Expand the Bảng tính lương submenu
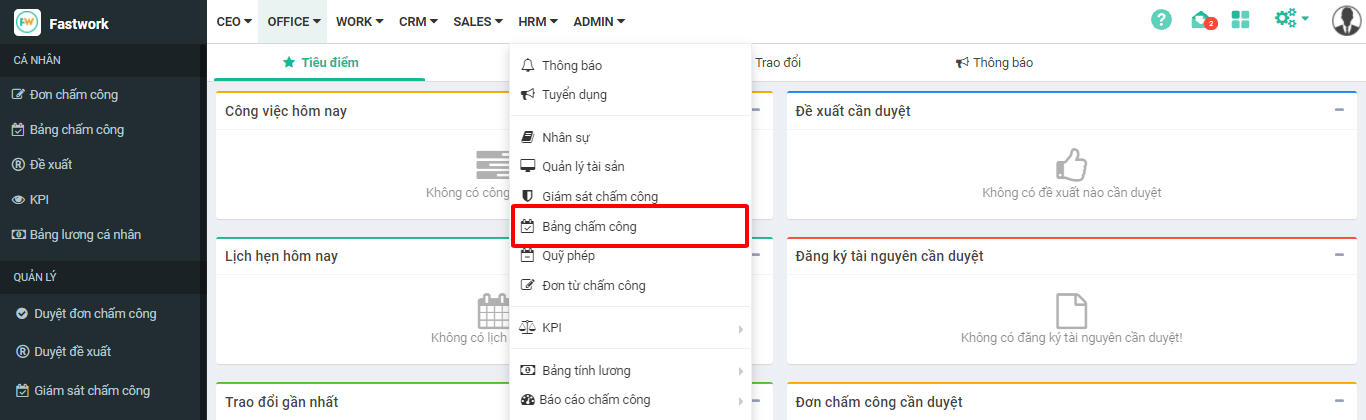Screen dimensions: 1366x420 tap(740, 371)
